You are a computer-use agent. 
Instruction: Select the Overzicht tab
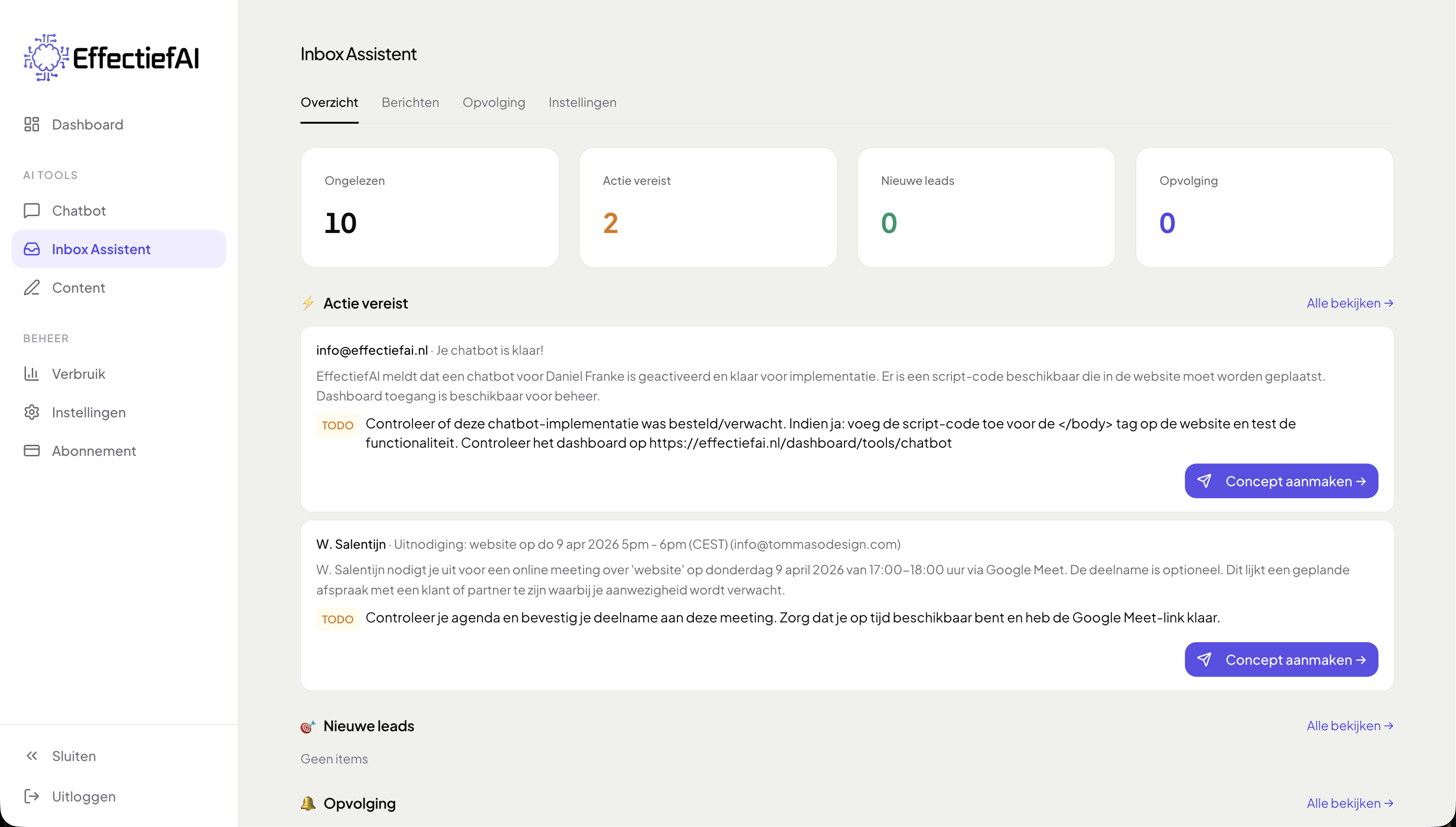[x=329, y=103]
